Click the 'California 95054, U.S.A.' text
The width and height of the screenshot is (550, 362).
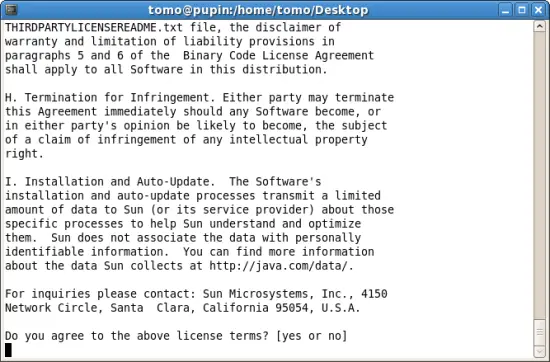(x=281, y=308)
